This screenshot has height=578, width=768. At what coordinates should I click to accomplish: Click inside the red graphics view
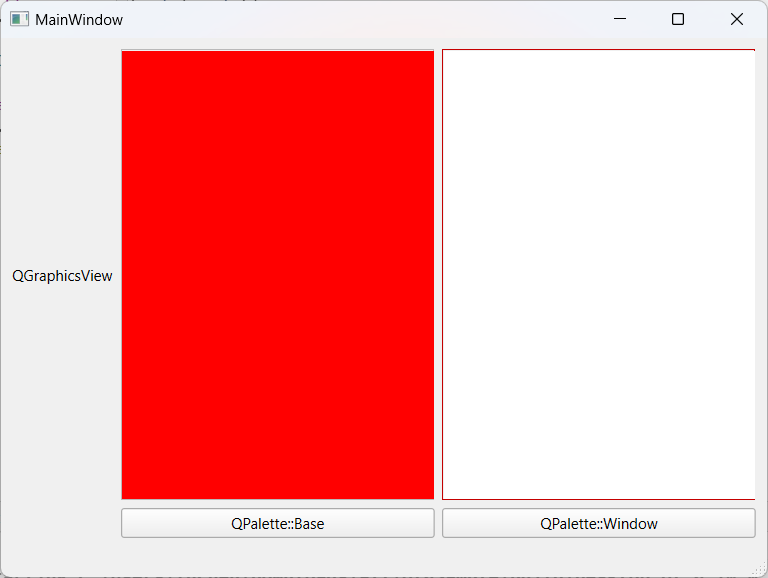tap(278, 274)
